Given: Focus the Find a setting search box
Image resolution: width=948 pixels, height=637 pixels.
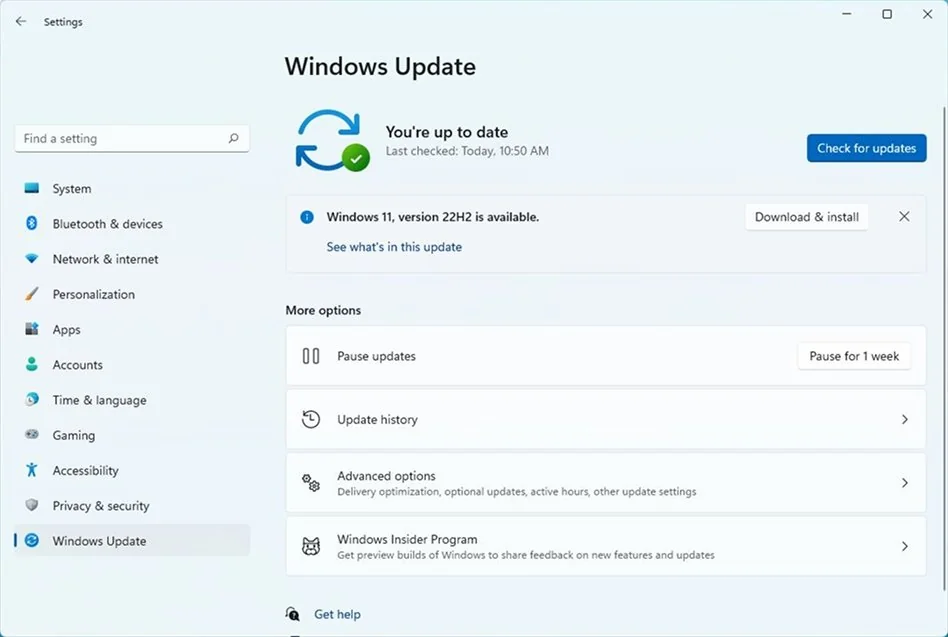Looking at the screenshot, I should pyautogui.click(x=120, y=139).
